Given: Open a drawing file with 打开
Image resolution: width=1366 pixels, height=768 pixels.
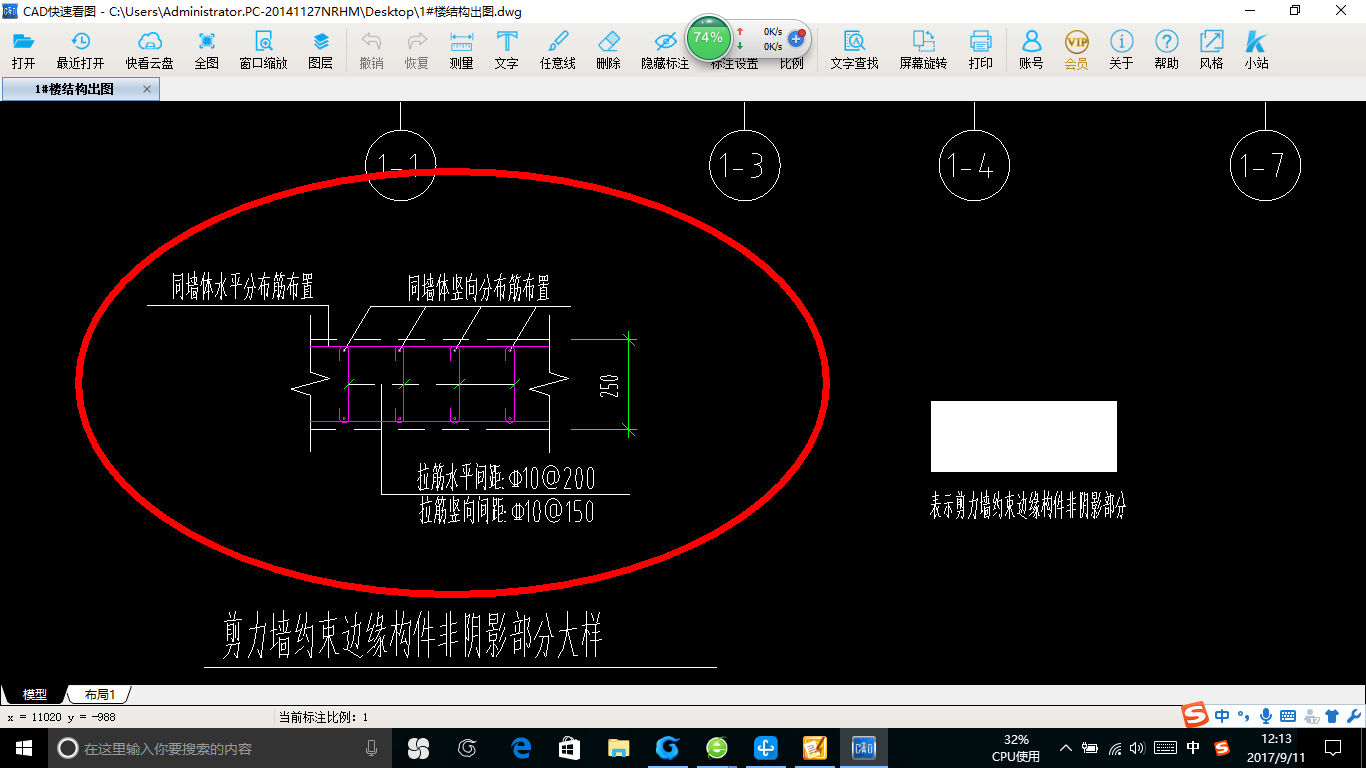Looking at the screenshot, I should [x=23, y=49].
